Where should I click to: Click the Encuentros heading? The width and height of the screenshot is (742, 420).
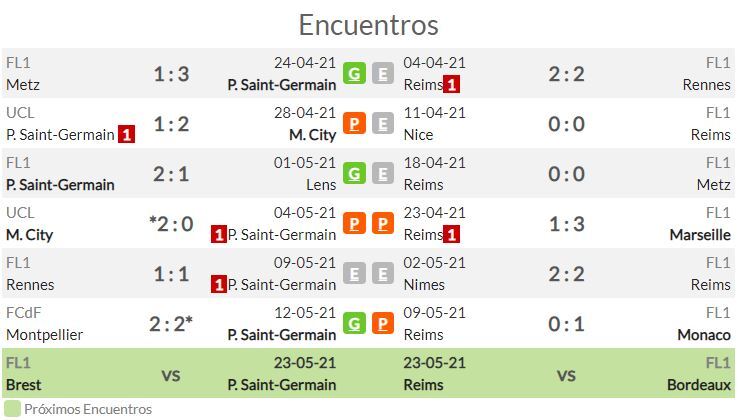pos(369,25)
